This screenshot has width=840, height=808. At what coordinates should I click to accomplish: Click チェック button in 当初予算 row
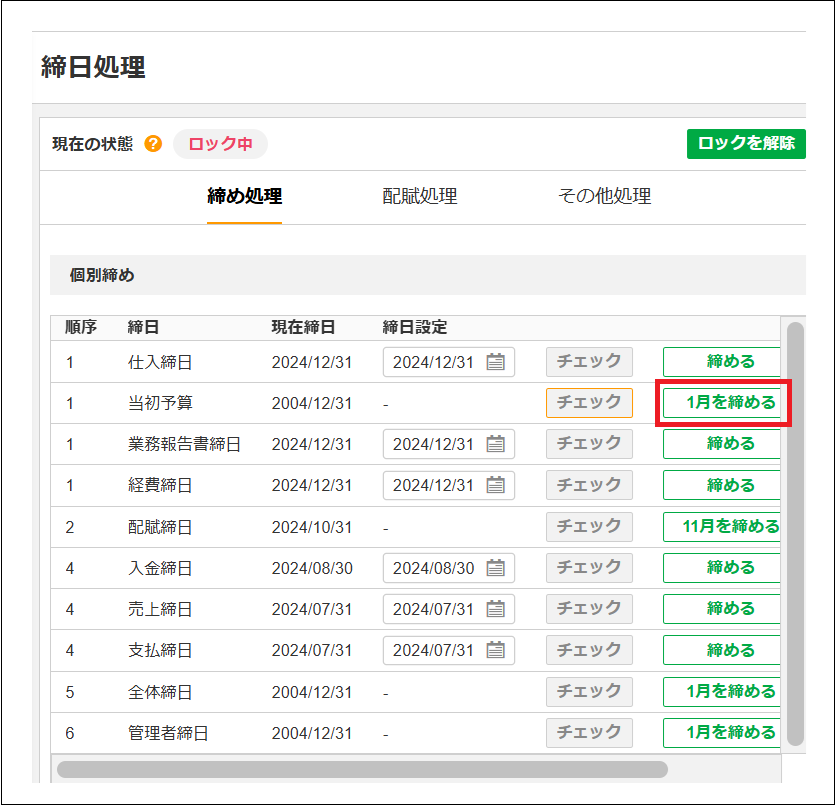(x=589, y=403)
